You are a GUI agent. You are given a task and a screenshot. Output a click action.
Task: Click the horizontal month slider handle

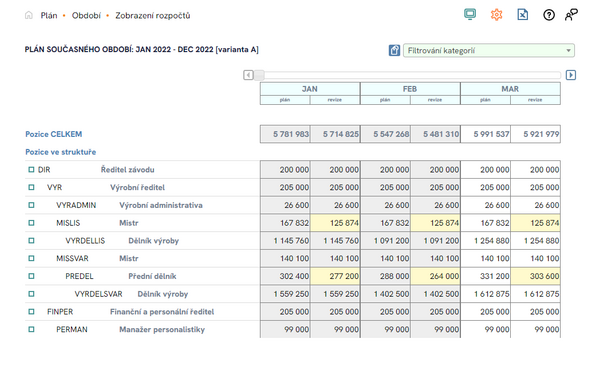[x=259, y=75]
